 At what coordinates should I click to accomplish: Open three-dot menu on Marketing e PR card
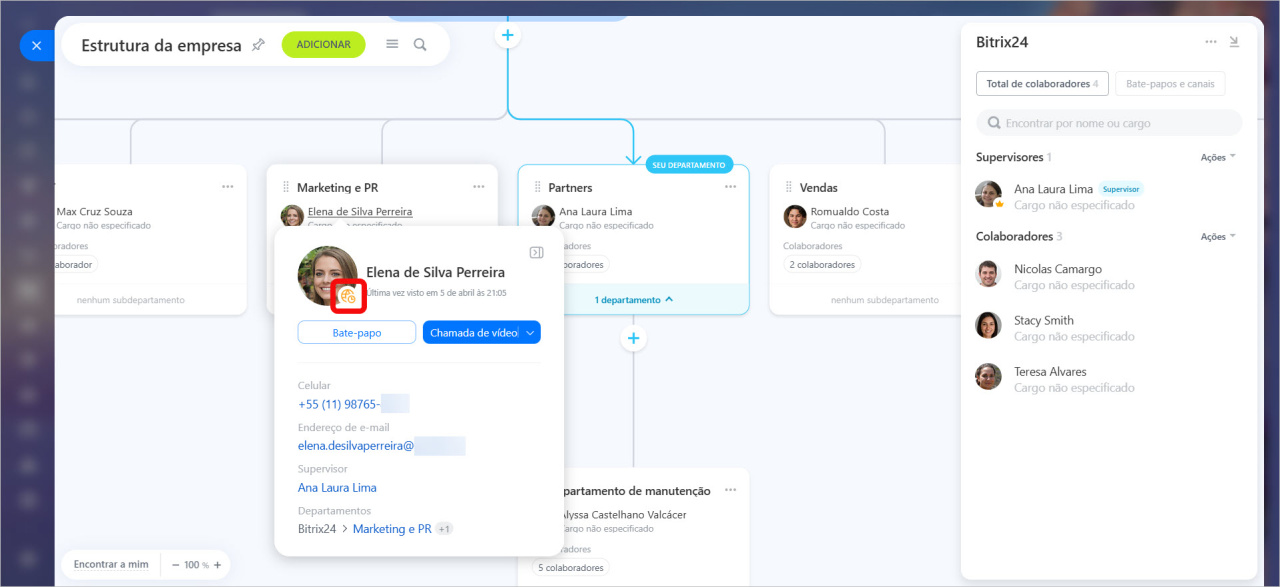tap(479, 187)
